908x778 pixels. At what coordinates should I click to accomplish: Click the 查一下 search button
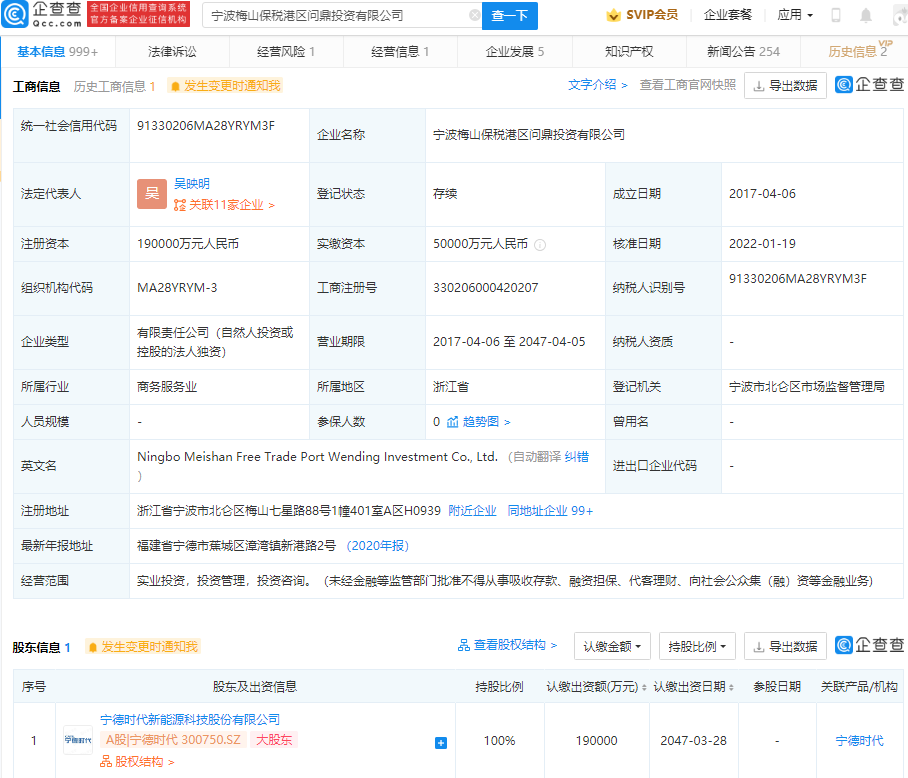(511, 15)
